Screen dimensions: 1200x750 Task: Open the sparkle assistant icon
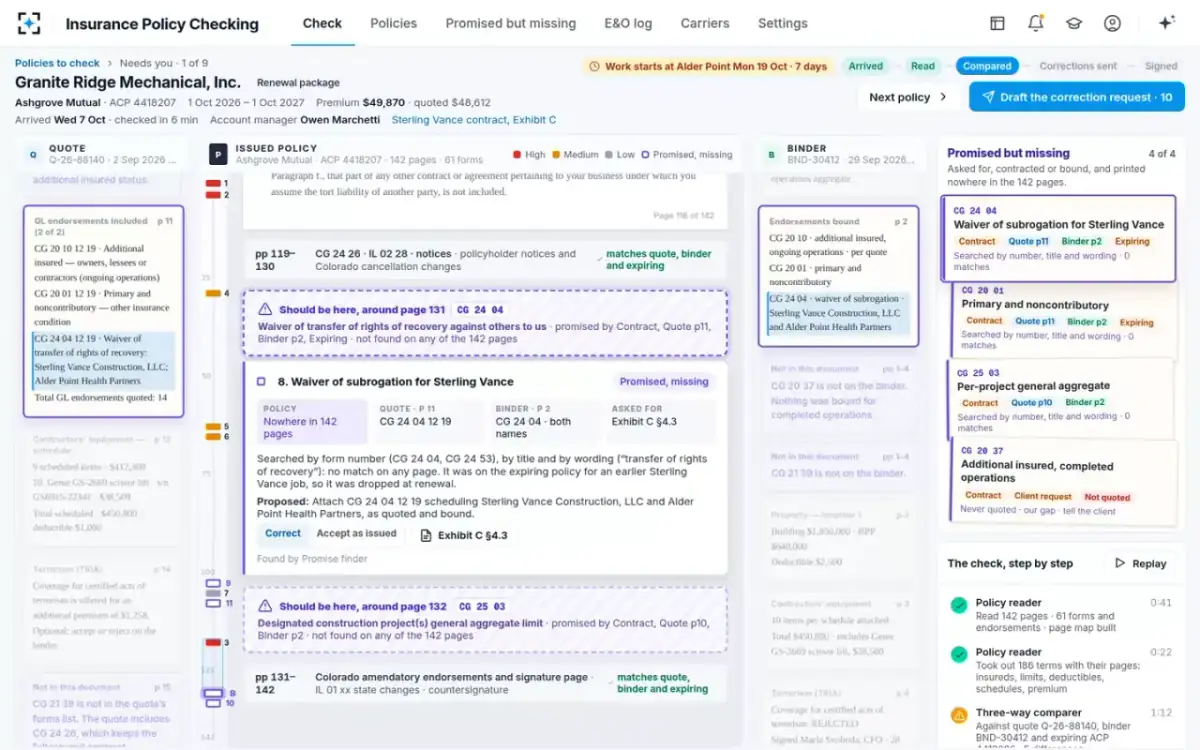pyautogui.click(x=1166, y=23)
